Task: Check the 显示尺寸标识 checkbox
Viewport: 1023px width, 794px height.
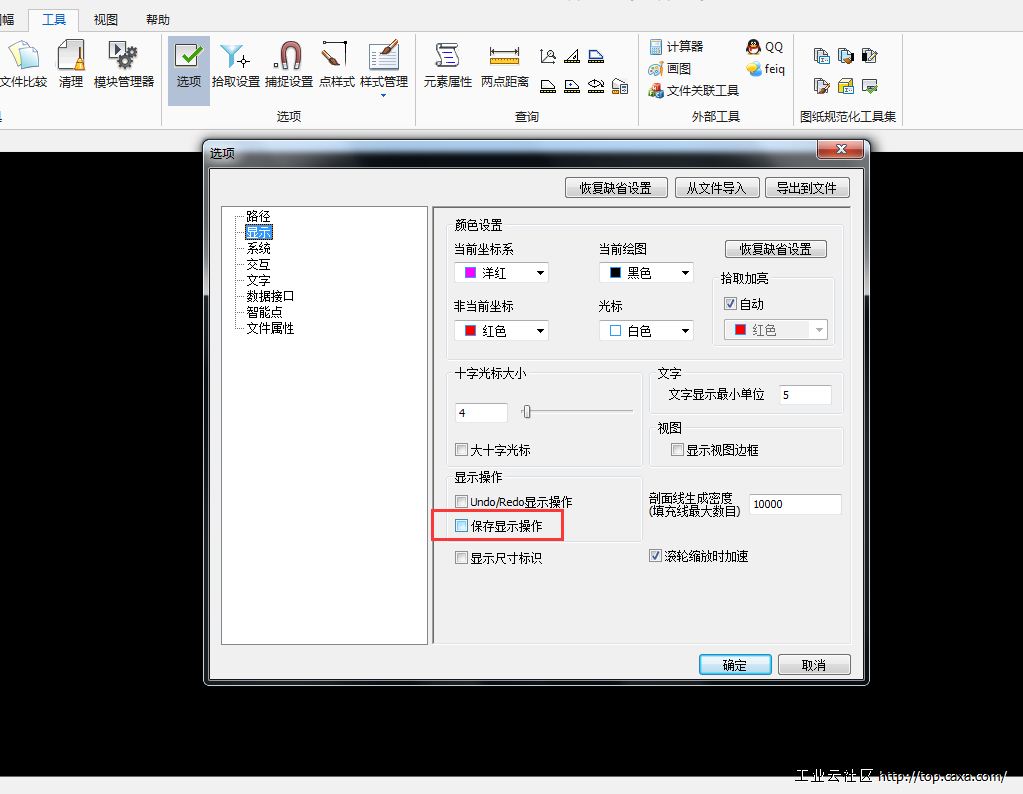Action: 461,557
